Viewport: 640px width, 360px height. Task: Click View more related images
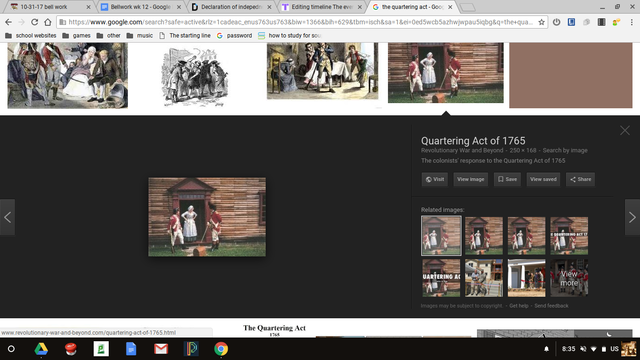click(569, 278)
